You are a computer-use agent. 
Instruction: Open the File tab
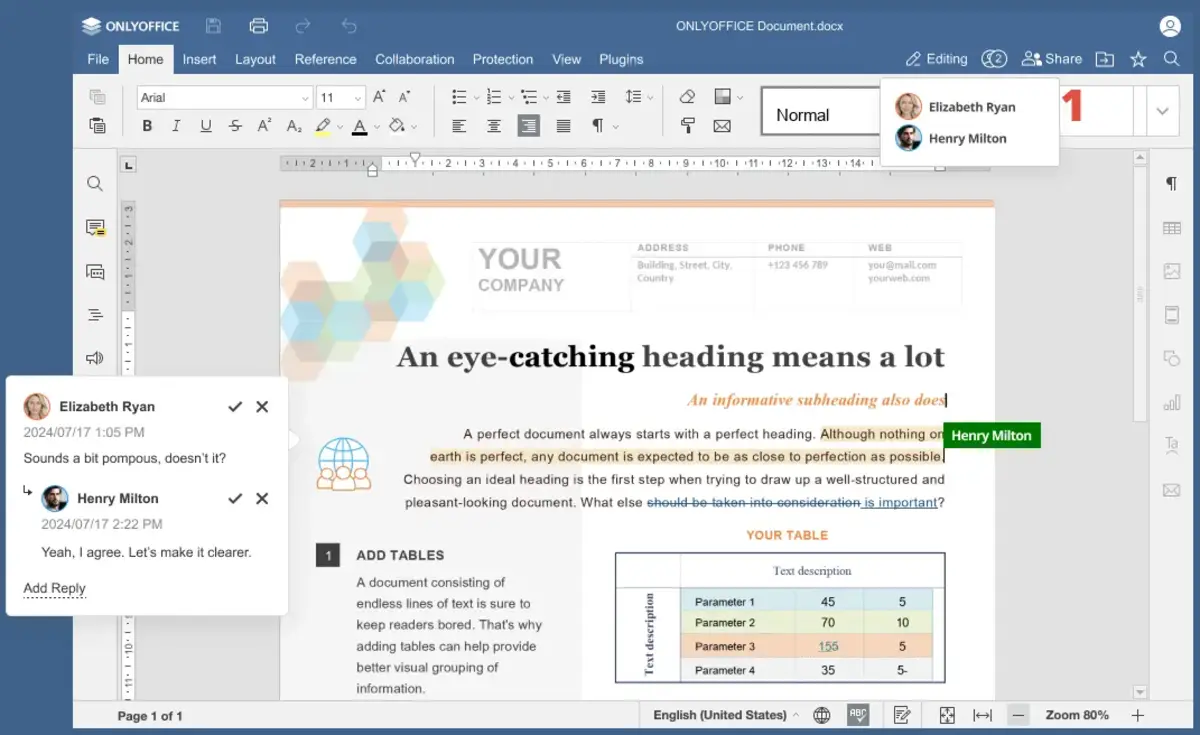pos(98,59)
